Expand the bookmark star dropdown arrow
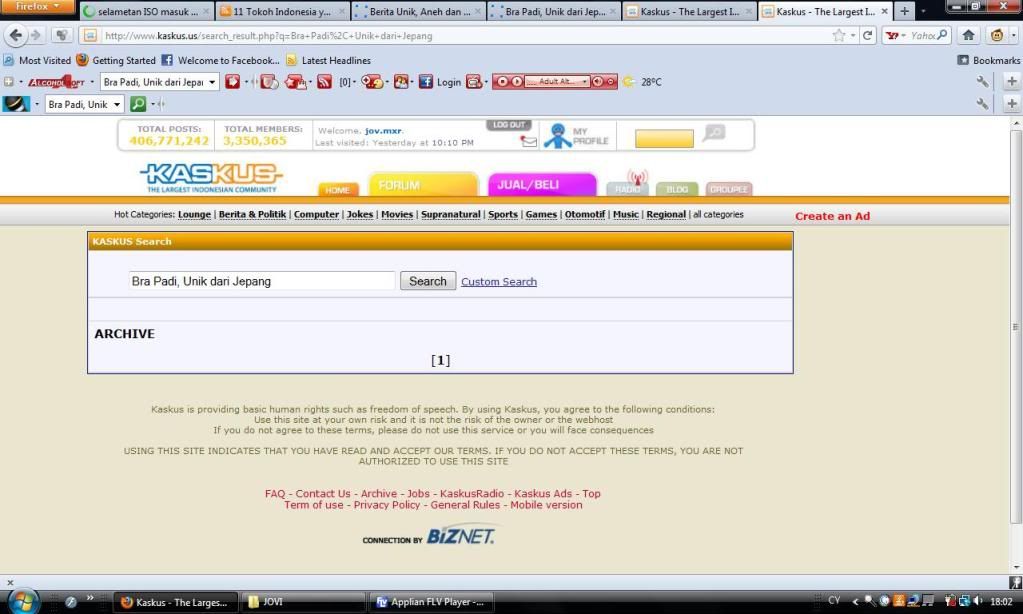1023x614 pixels. (x=853, y=36)
